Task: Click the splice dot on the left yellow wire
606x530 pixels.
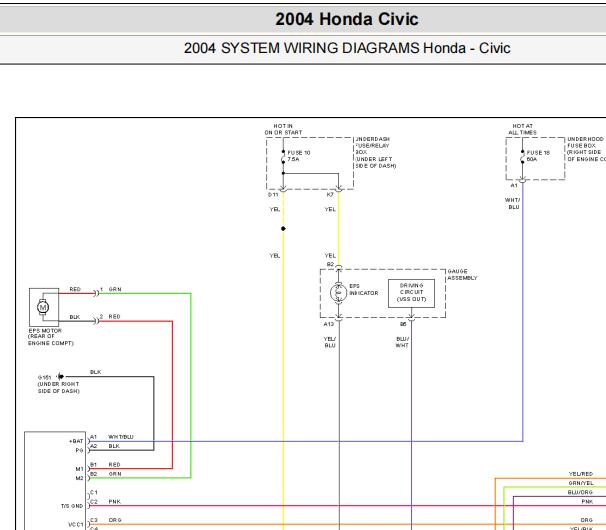Action: pyautogui.click(x=283, y=228)
